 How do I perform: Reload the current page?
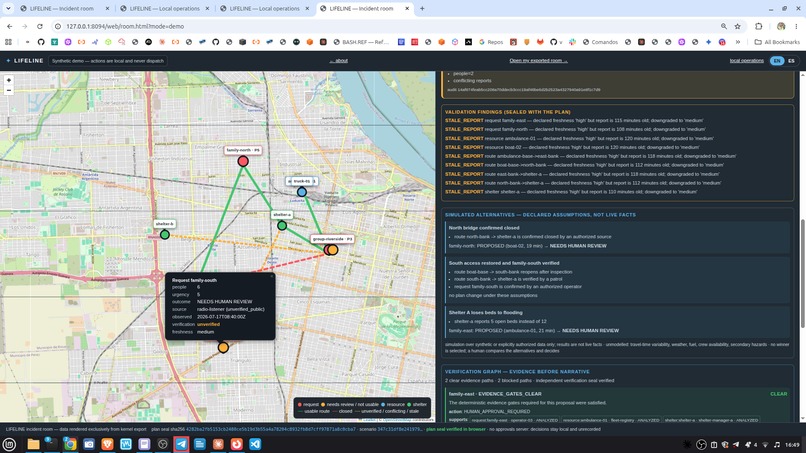(x=40, y=26)
